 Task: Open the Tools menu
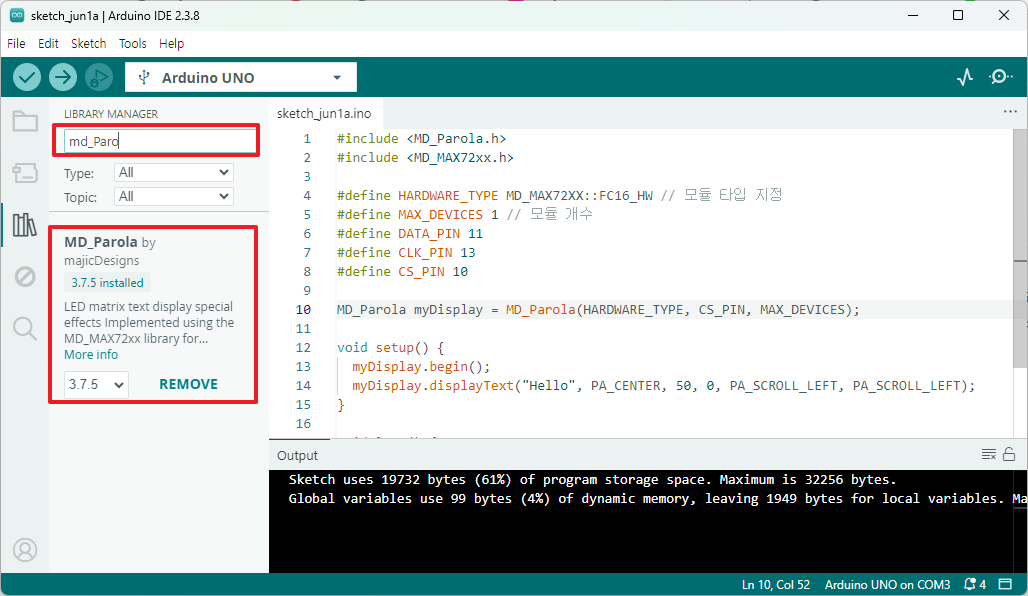click(132, 43)
